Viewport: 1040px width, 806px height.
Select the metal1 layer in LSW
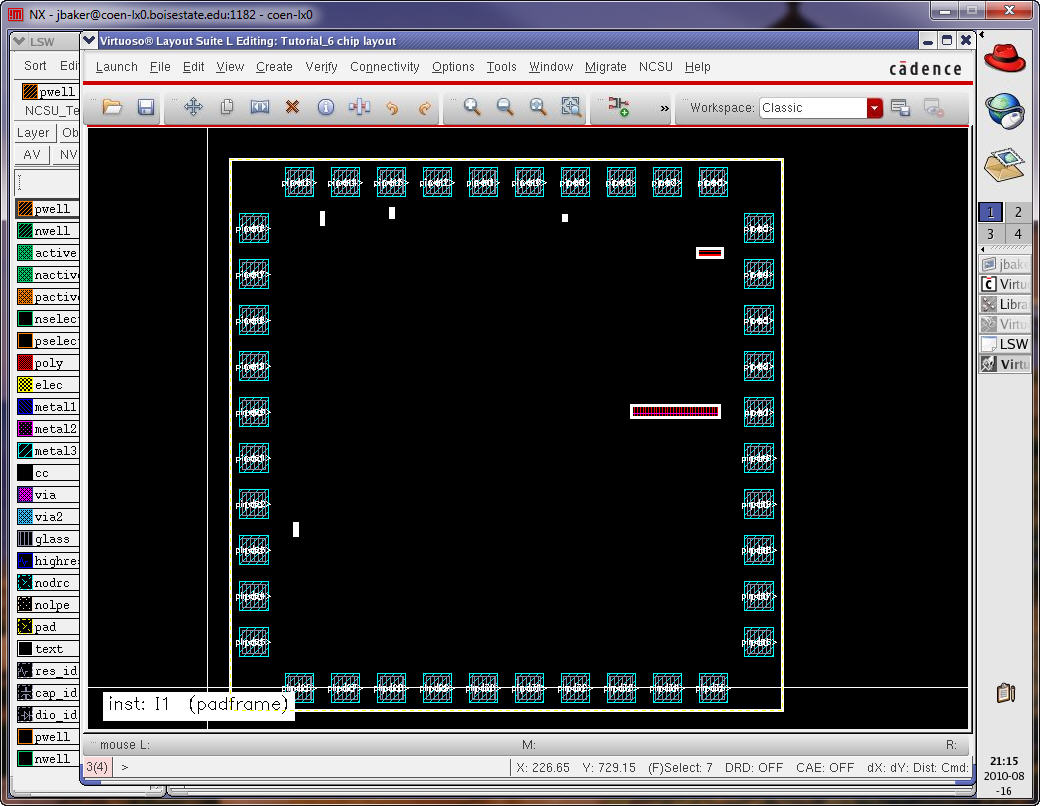[x=48, y=407]
